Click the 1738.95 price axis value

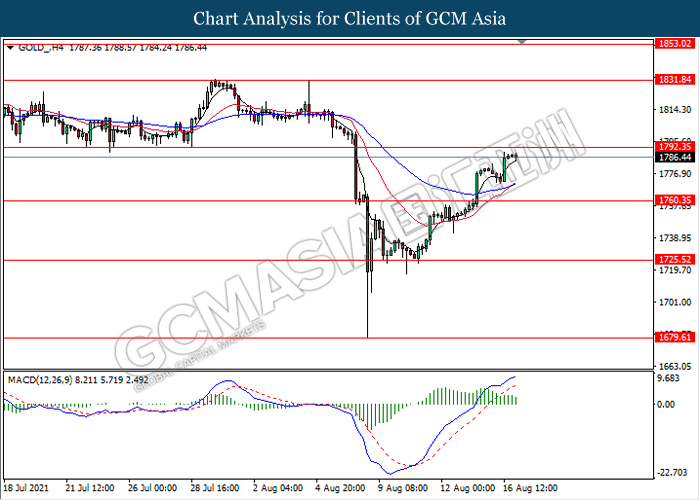675,238
